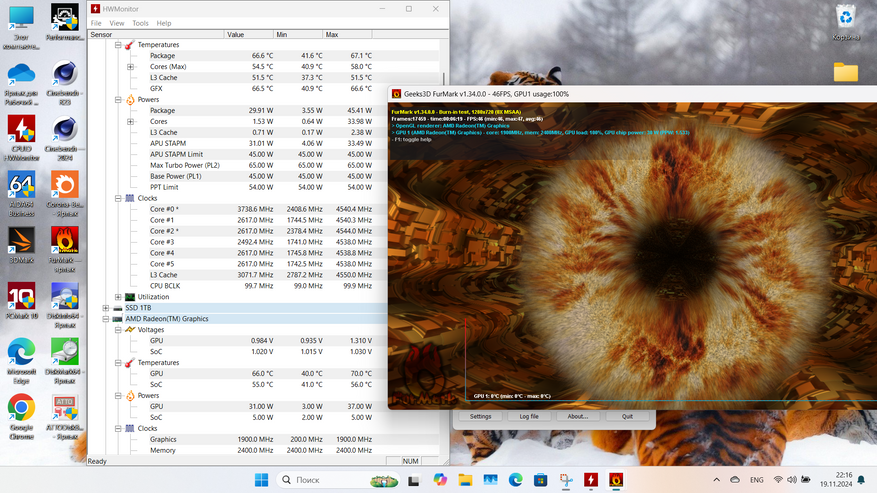Open Cinebench 2024 desktop shortcut
This screenshot has width=877, height=493.
click(65, 138)
